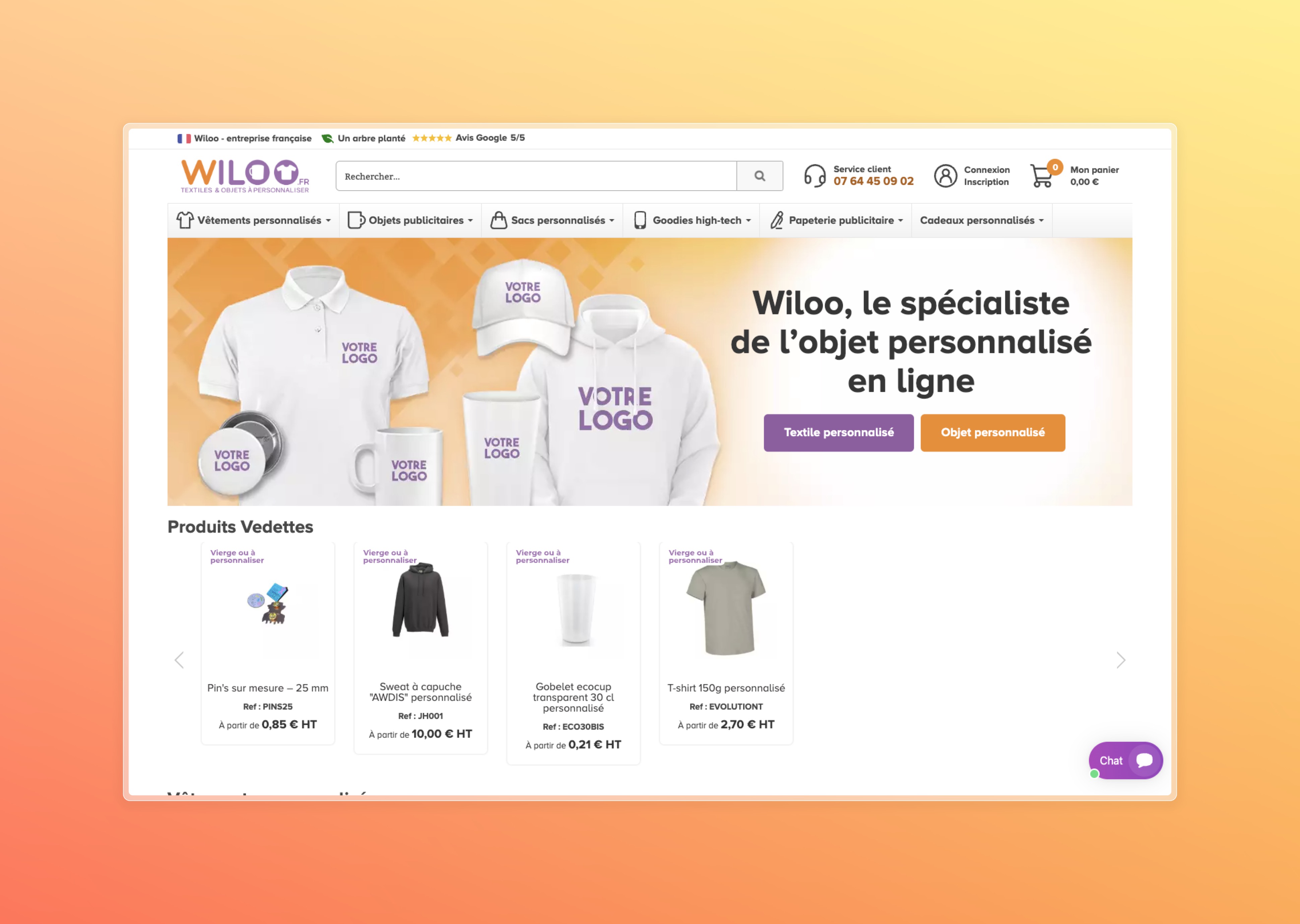Focus the Rechercher search field
The image size is (1300, 924).
pyautogui.click(x=536, y=176)
